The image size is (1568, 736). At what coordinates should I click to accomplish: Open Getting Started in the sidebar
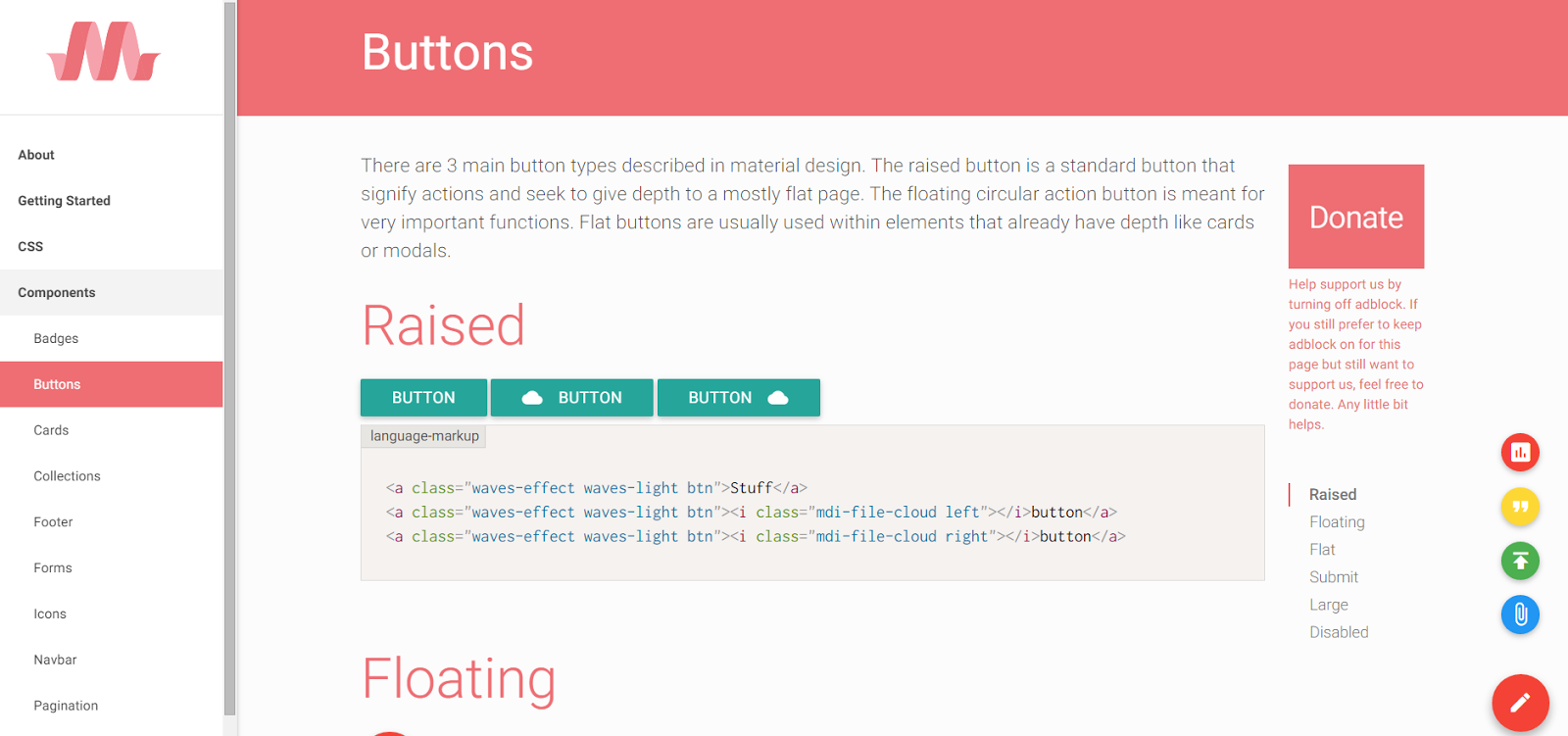coord(111,201)
